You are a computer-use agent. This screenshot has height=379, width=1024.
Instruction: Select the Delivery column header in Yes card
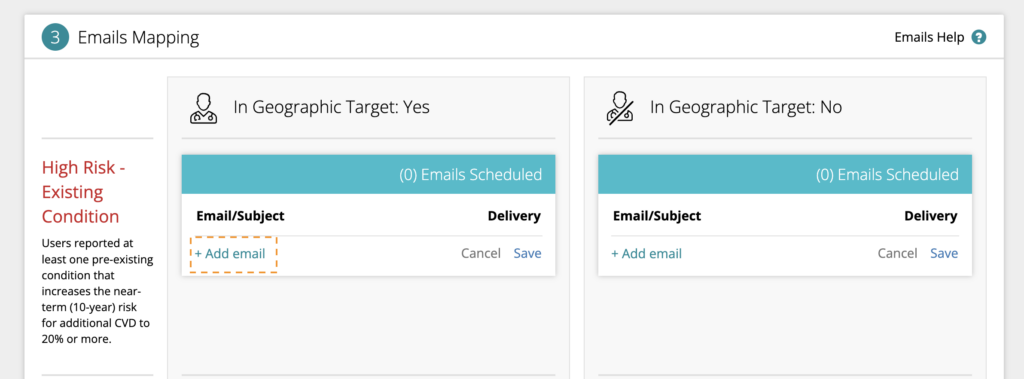point(515,216)
